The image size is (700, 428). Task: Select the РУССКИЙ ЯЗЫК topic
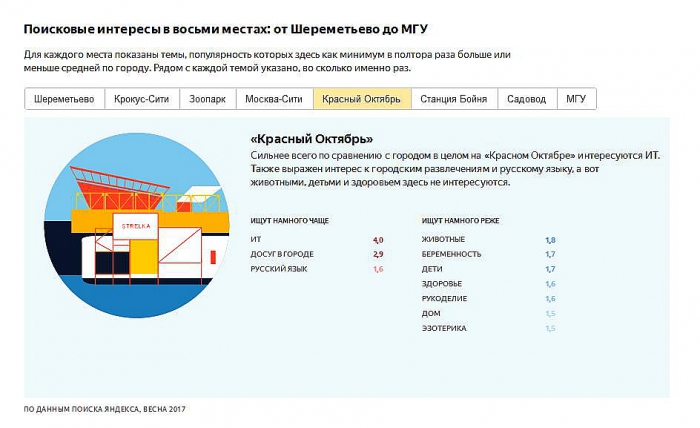pos(279,269)
